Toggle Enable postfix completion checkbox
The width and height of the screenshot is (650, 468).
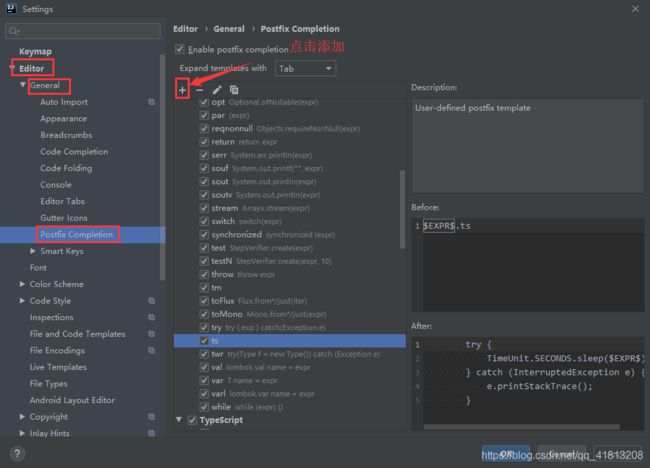coord(179,49)
